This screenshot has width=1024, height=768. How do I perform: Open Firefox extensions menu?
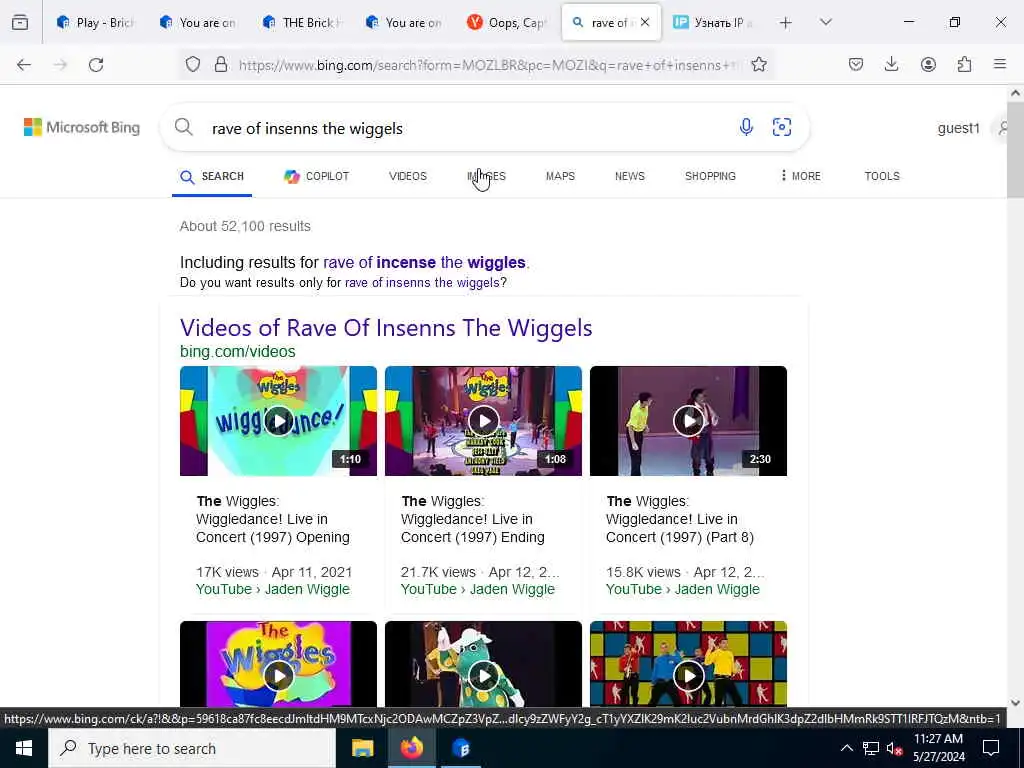coord(964,64)
